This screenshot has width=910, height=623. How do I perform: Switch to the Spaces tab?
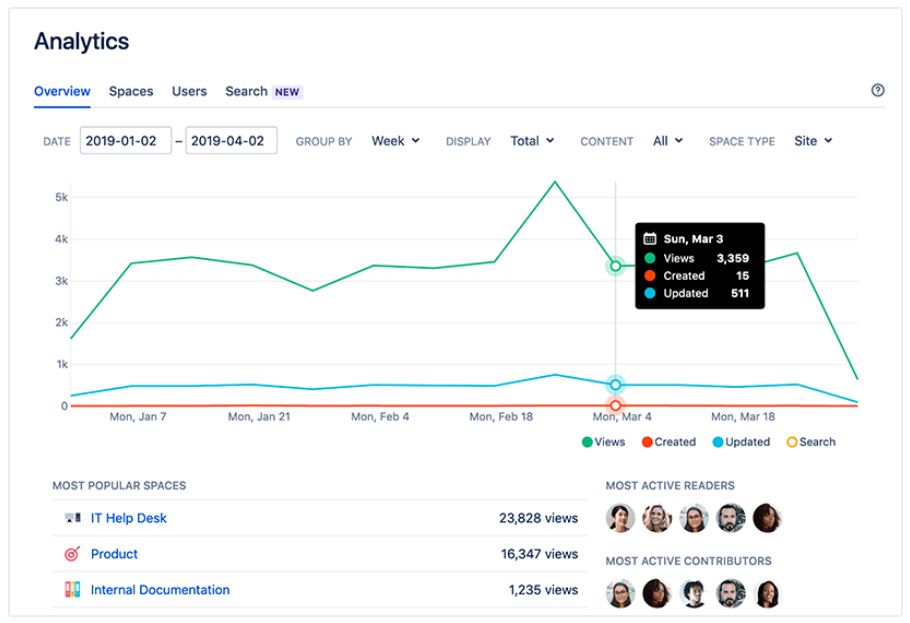click(131, 91)
